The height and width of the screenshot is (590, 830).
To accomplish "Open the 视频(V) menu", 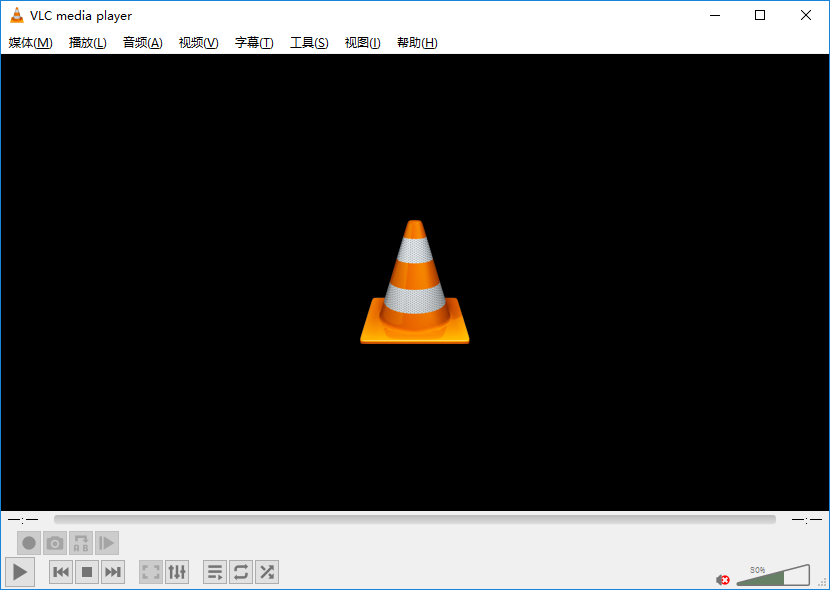I will click(x=198, y=43).
